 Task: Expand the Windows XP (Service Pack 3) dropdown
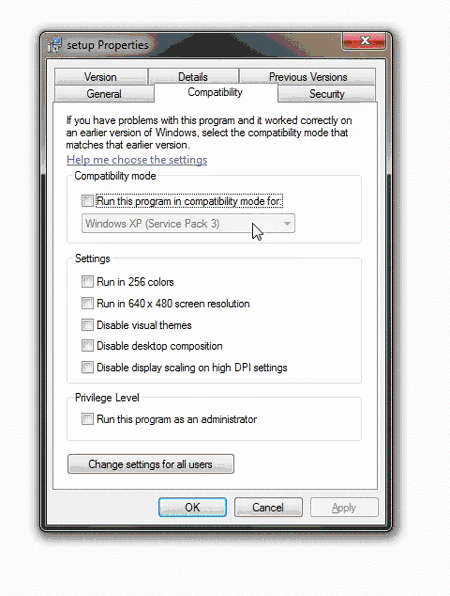pos(188,224)
